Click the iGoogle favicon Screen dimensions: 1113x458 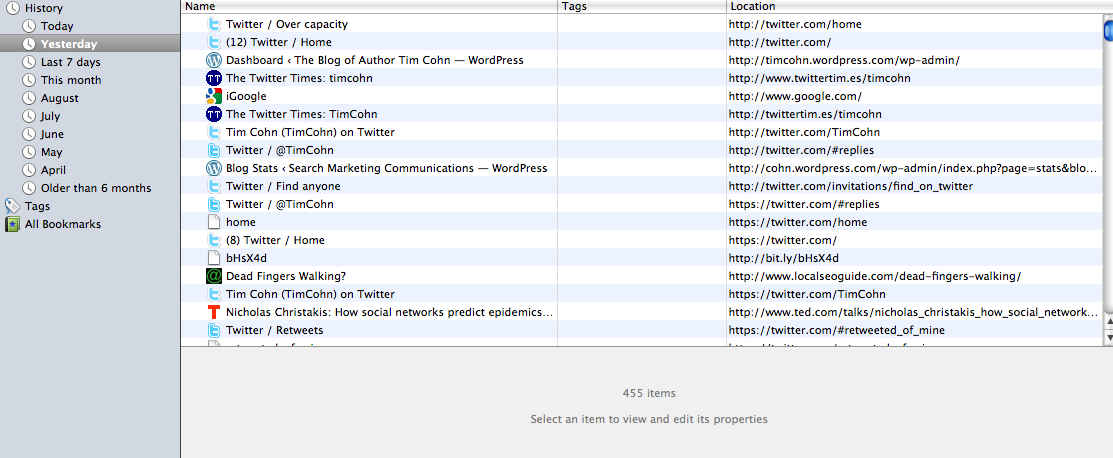(x=213, y=96)
